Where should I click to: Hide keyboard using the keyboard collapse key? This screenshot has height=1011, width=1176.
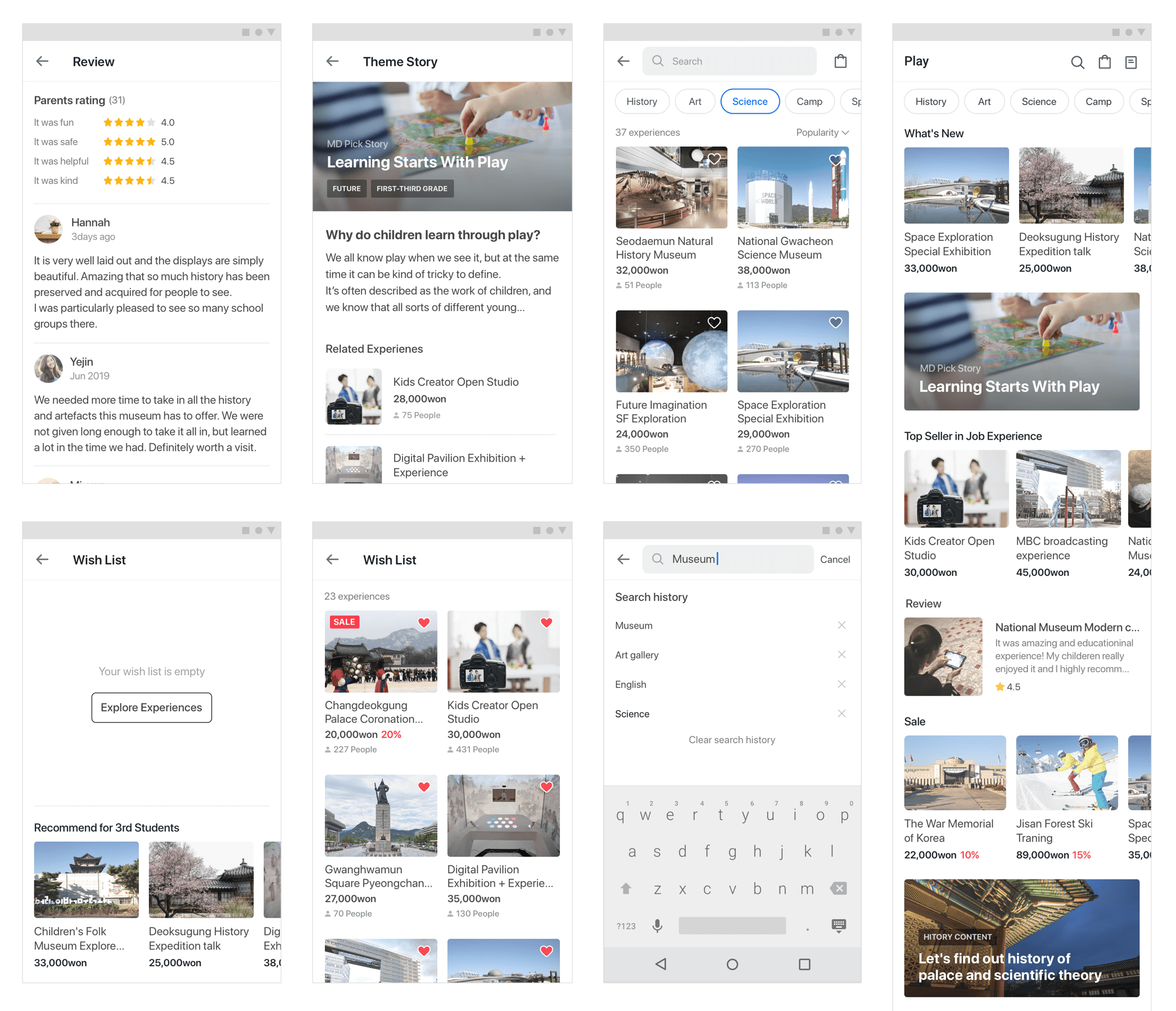(838, 926)
